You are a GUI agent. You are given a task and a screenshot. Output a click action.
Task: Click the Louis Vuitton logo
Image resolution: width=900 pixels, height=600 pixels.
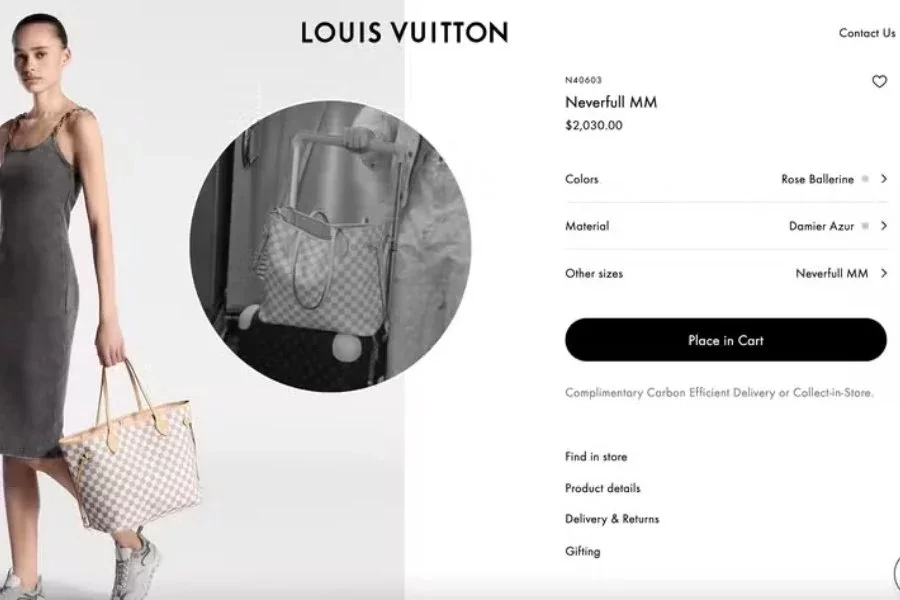click(x=405, y=32)
